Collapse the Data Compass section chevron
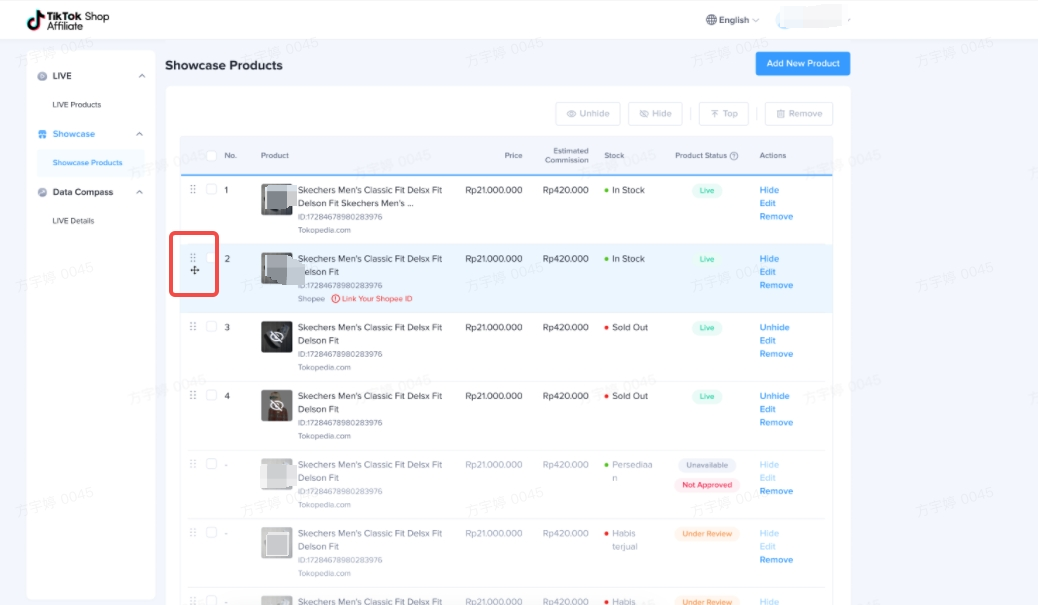The width and height of the screenshot is (1038, 605). (139, 192)
